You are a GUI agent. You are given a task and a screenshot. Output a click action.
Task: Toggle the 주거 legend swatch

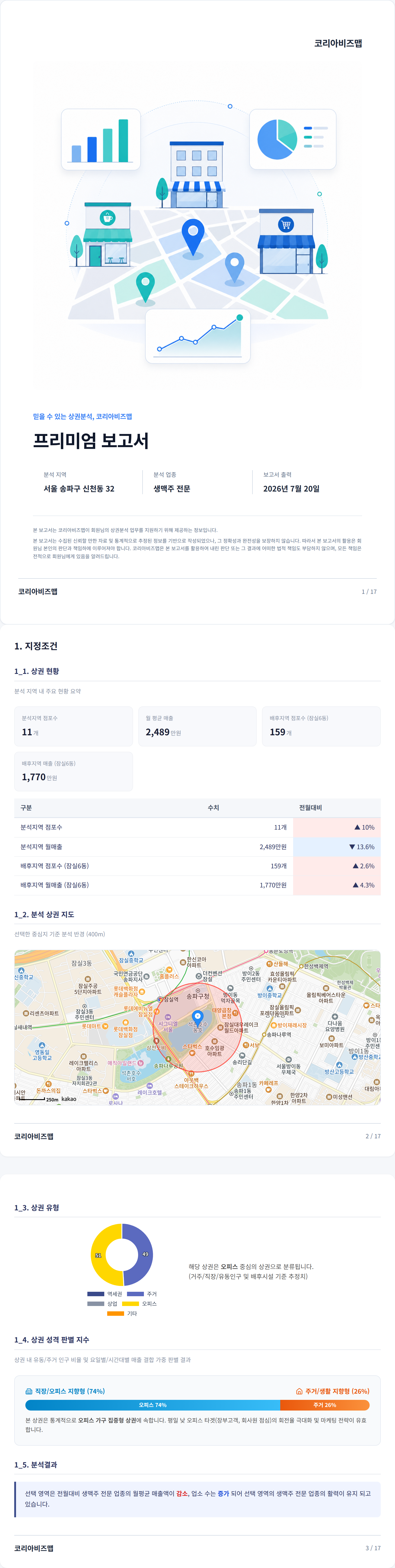coord(135,1294)
